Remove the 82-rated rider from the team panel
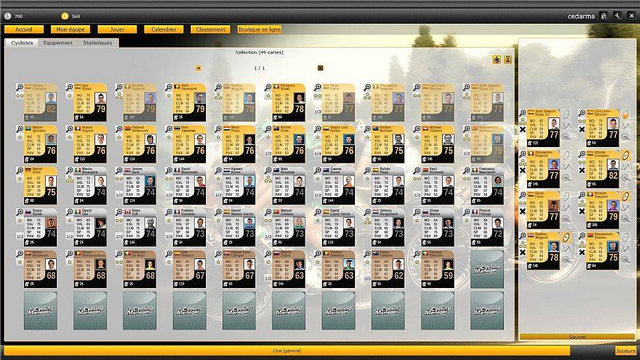The width and height of the screenshot is (640, 360). tap(582, 170)
